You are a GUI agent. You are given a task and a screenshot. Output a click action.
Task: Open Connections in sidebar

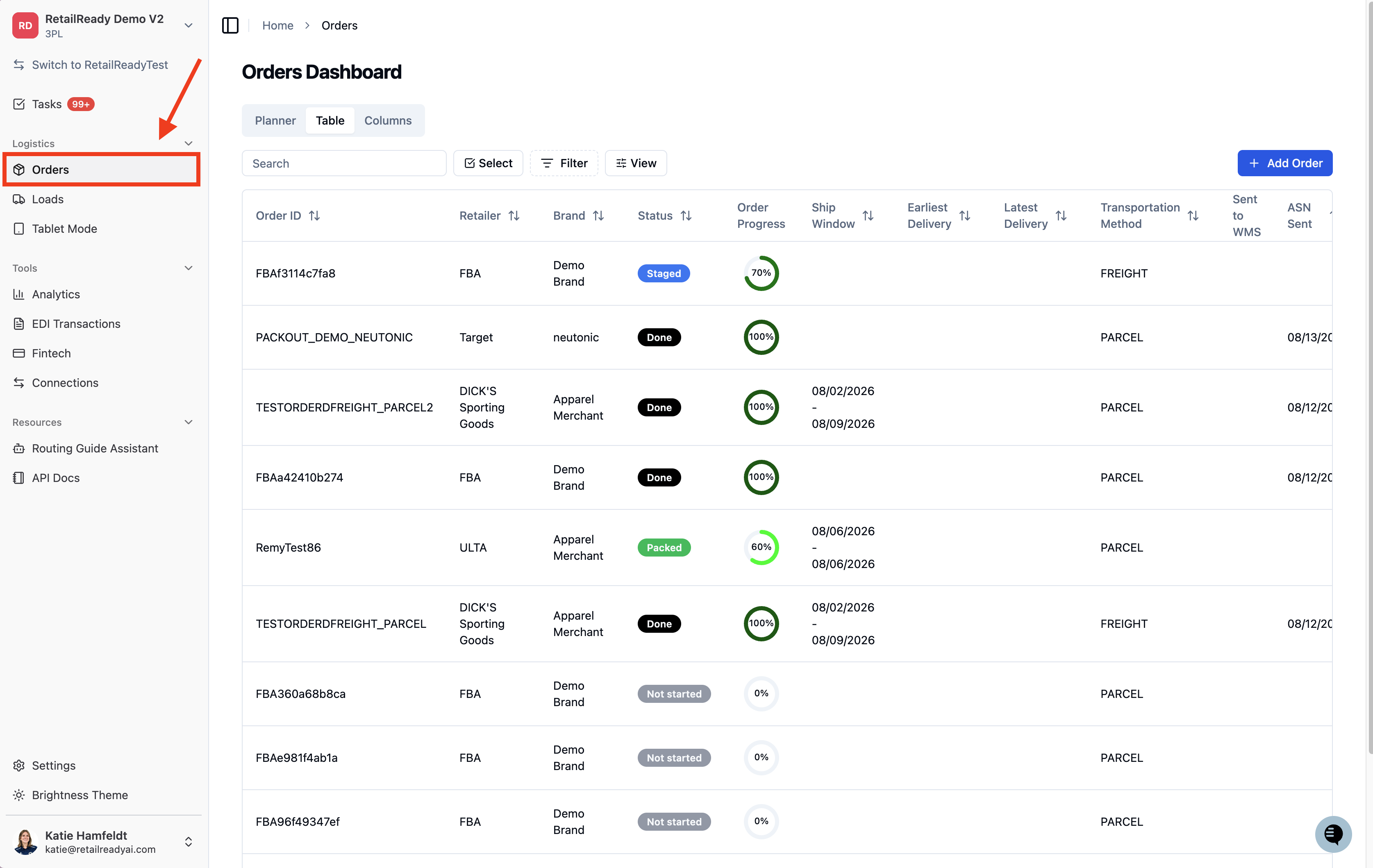(102, 383)
